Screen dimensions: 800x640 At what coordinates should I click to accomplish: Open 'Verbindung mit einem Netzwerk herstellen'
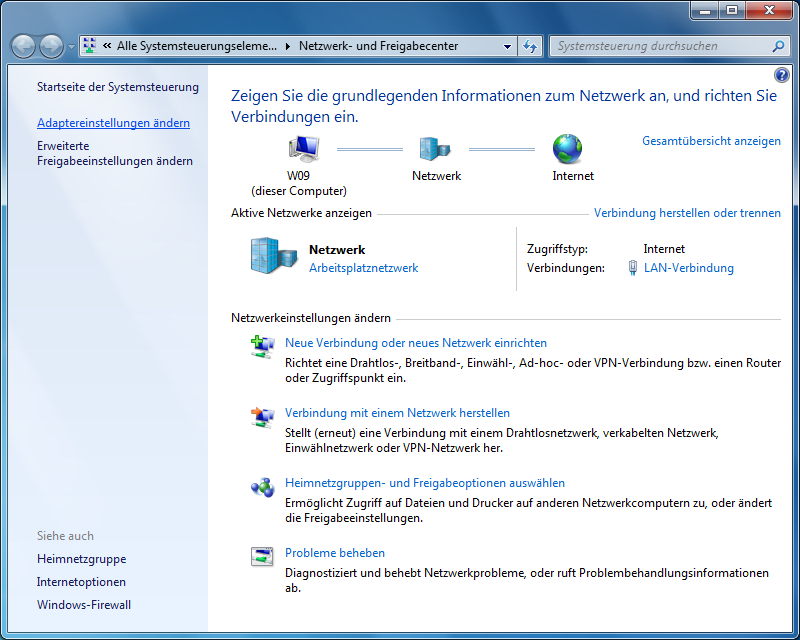(x=397, y=413)
